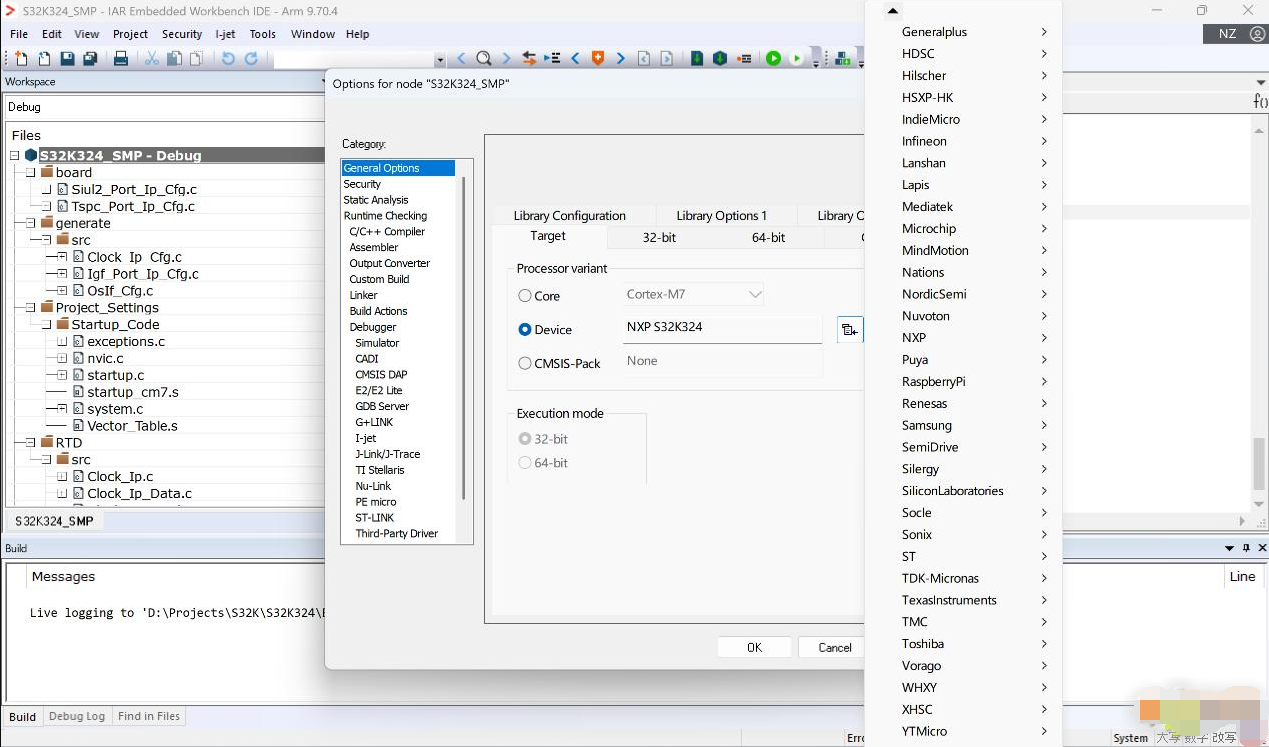
Task: Click the Make build toolbar icon
Action: point(719,59)
